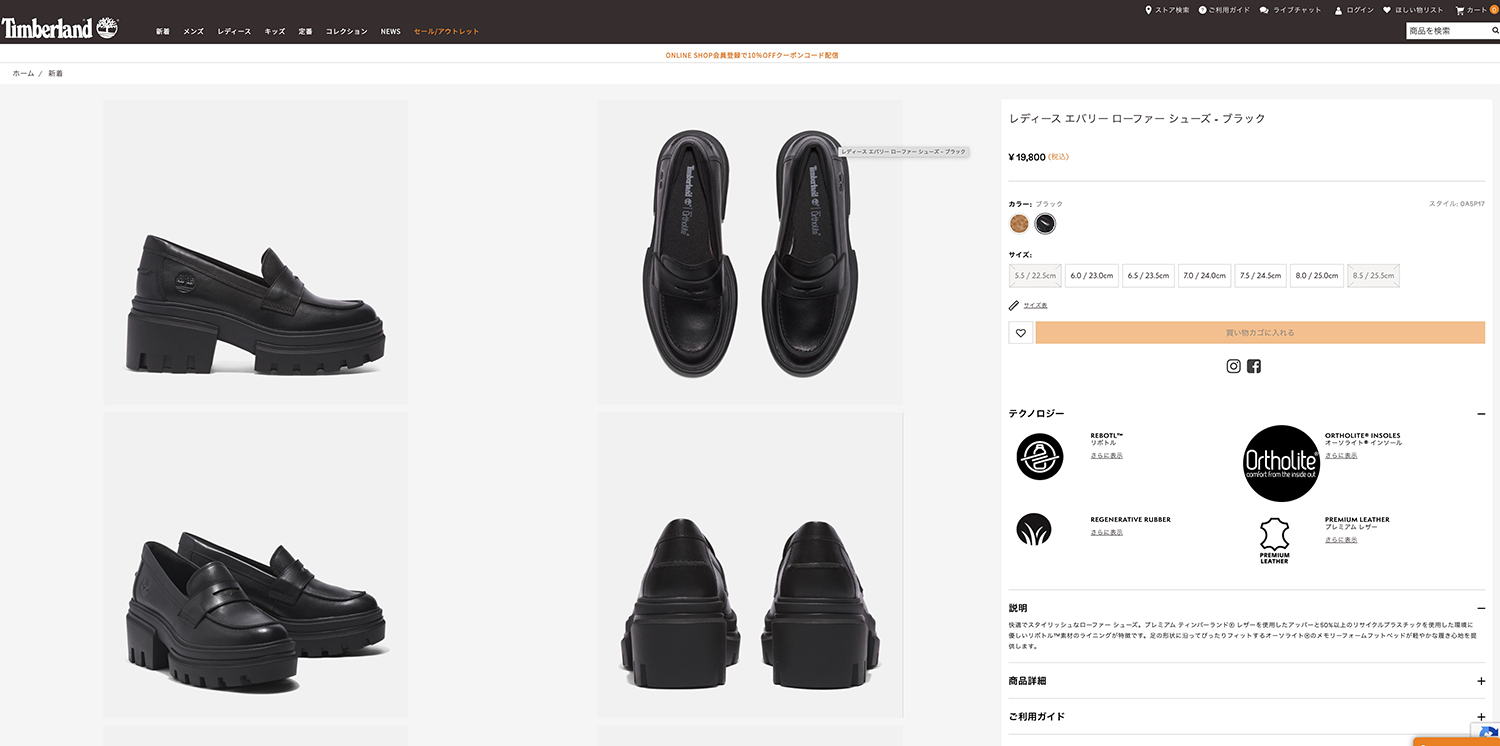Go to 新着 in breadcrumb
The width and height of the screenshot is (1500, 746).
55,74
